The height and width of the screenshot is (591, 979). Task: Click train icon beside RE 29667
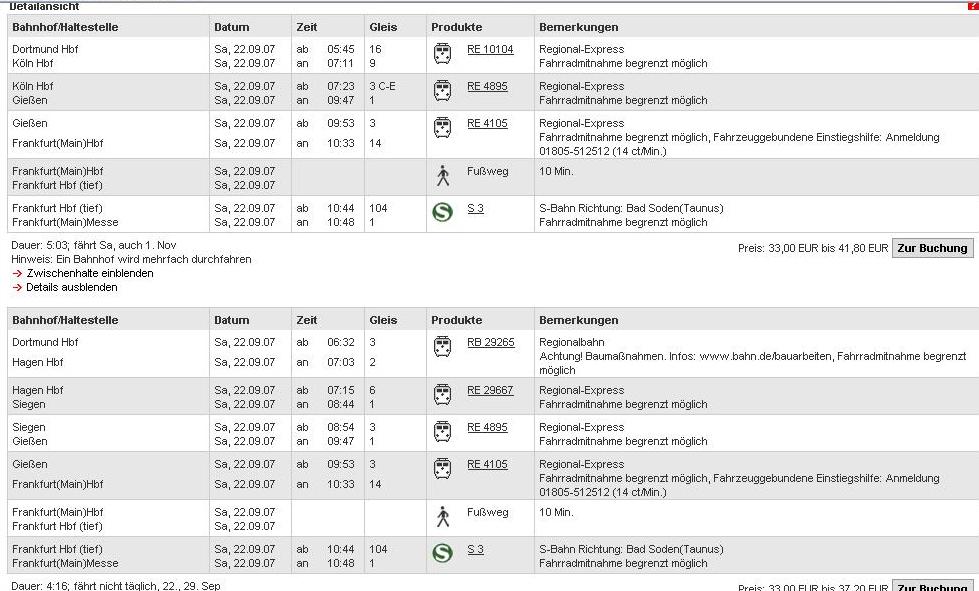(442, 394)
